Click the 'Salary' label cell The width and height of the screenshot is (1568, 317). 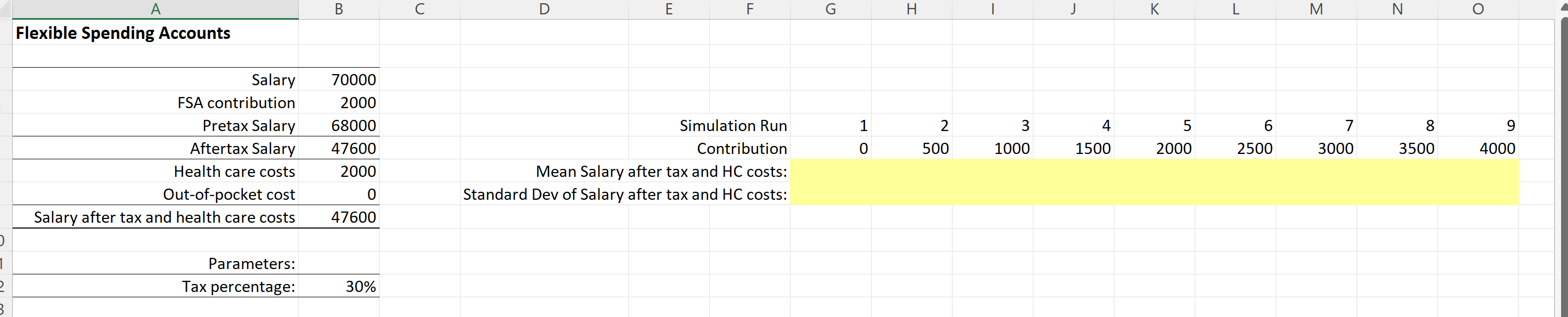pyautogui.click(x=155, y=80)
